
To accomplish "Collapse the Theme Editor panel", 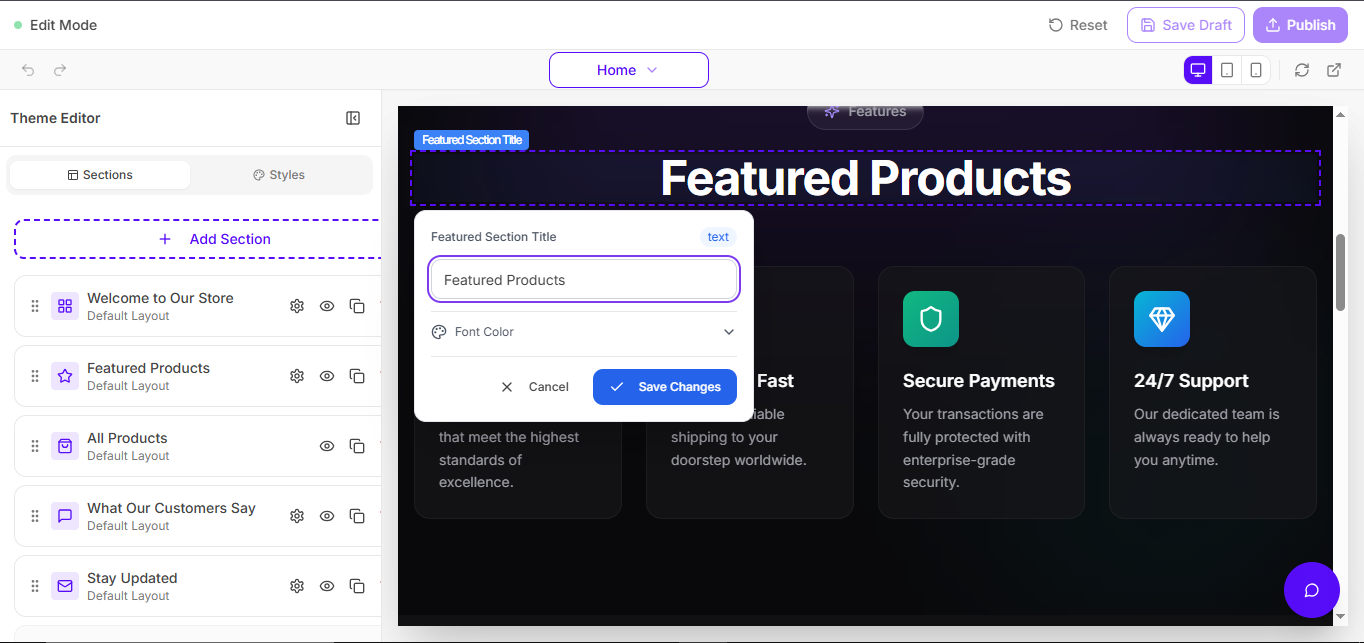I will (353, 118).
